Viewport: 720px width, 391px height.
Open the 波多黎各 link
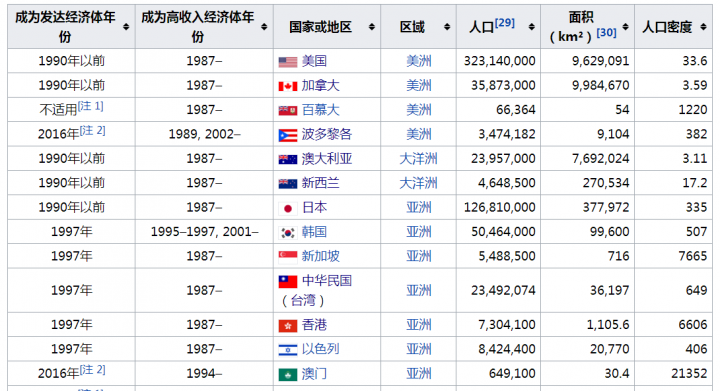[x=327, y=134]
